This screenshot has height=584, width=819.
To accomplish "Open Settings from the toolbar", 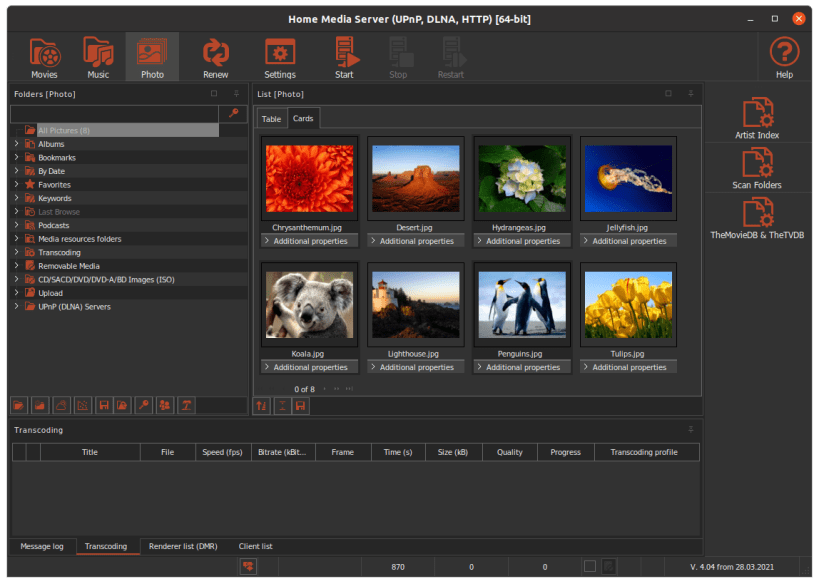I will tap(280, 56).
